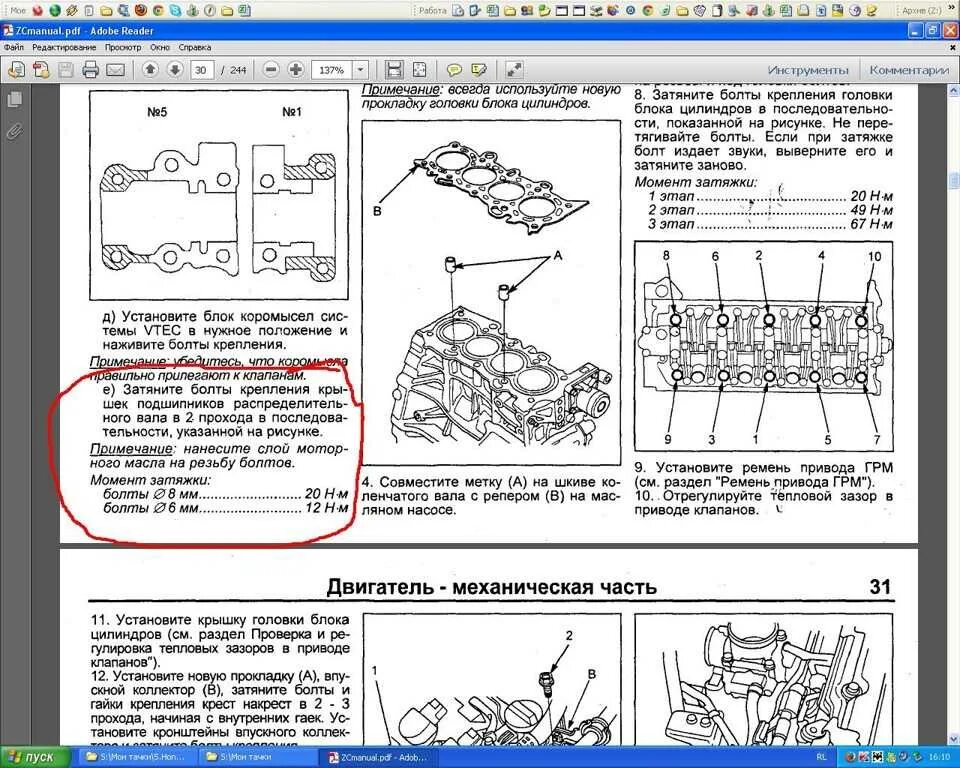
Task: Click the №1 bearing cap diagram label
Action: (291, 111)
